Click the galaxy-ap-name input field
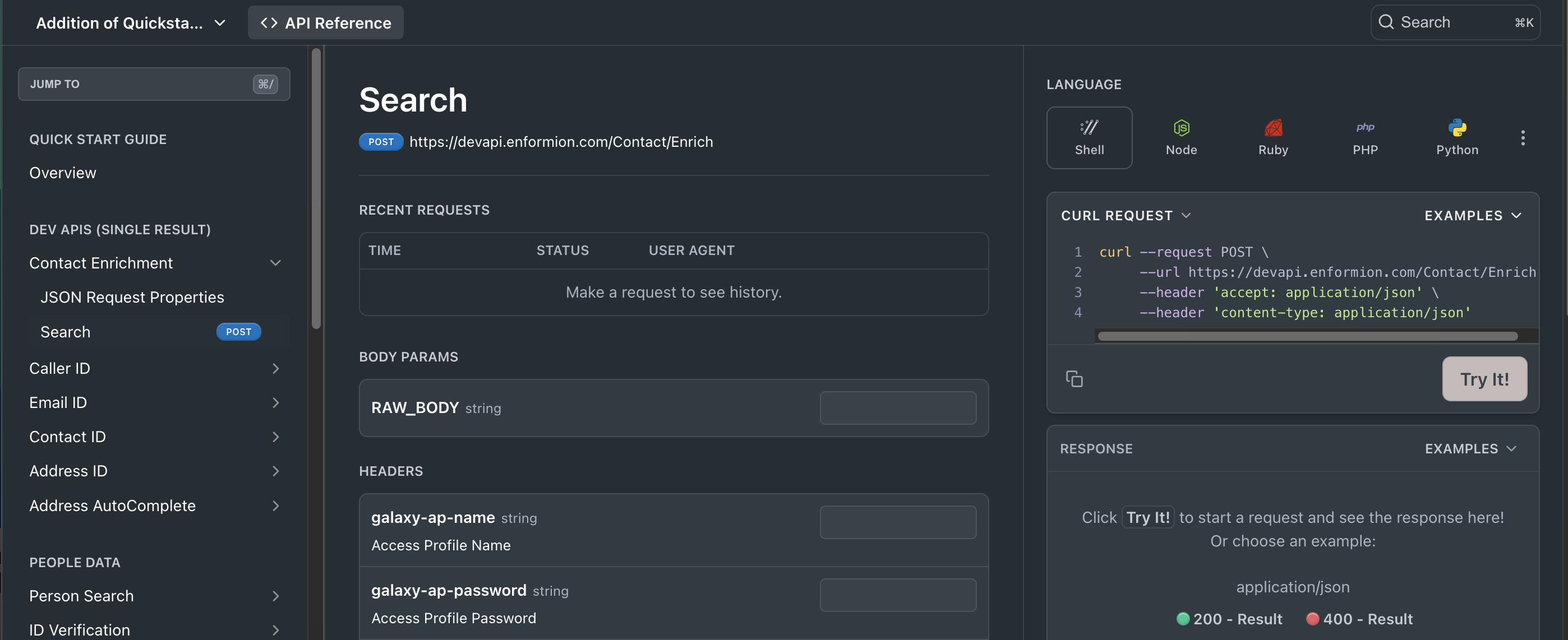 pyautogui.click(x=898, y=522)
